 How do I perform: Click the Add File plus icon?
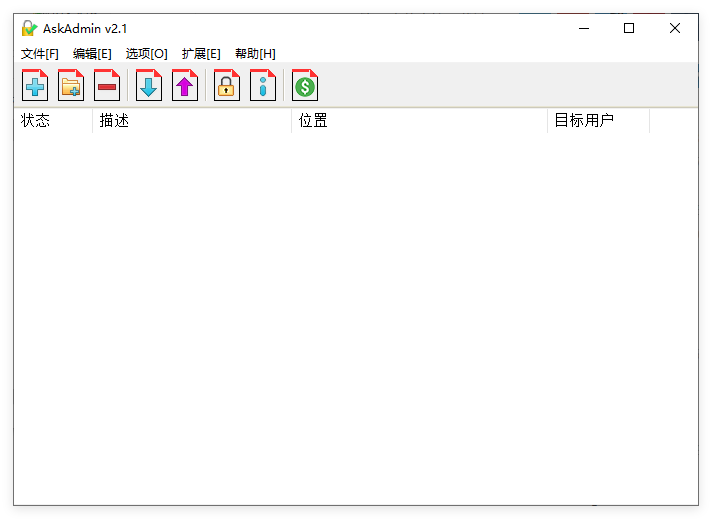[x=35, y=85]
